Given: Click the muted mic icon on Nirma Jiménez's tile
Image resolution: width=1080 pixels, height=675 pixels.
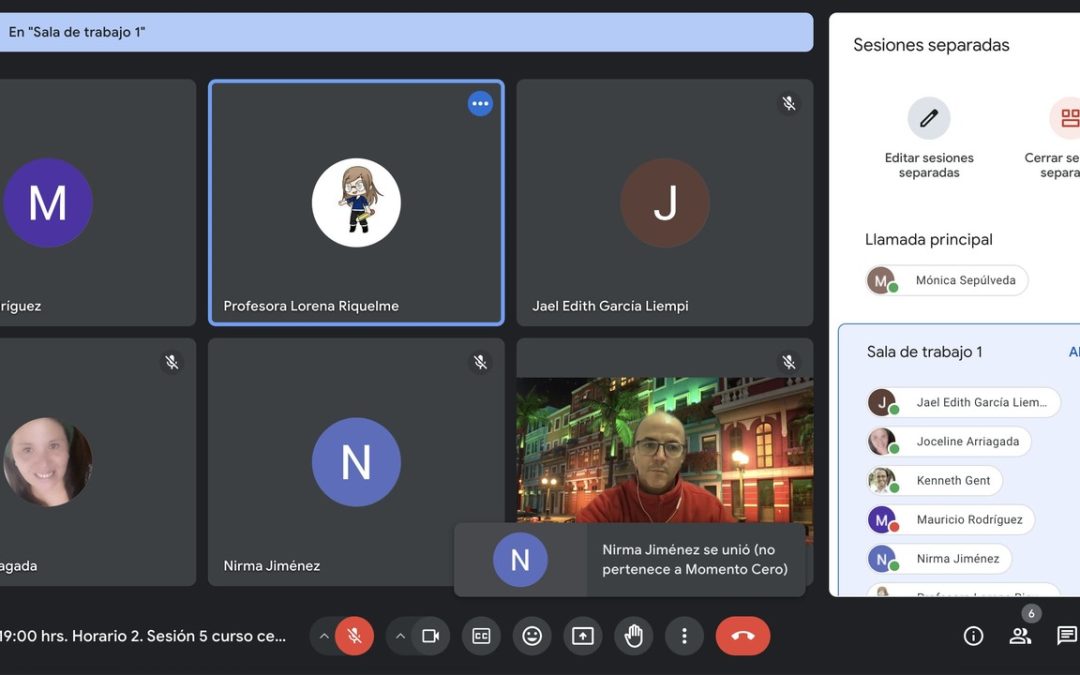Looking at the screenshot, I should coord(480,362).
